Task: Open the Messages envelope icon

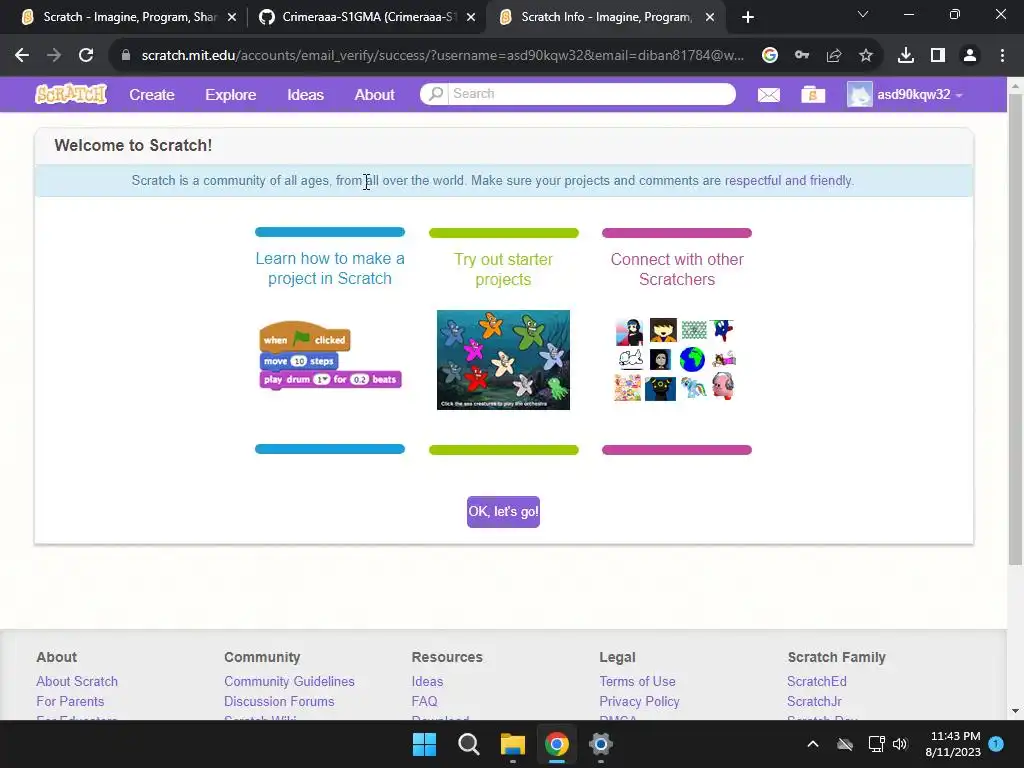Action: (x=769, y=95)
